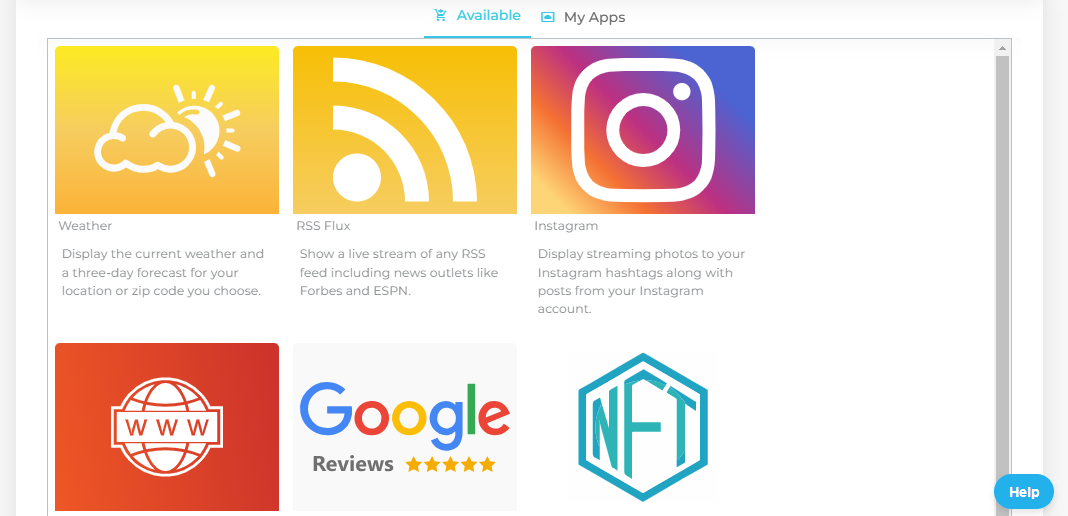Click the app list scrollbar up arrow
1068x516 pixels.
(1002, 48)
